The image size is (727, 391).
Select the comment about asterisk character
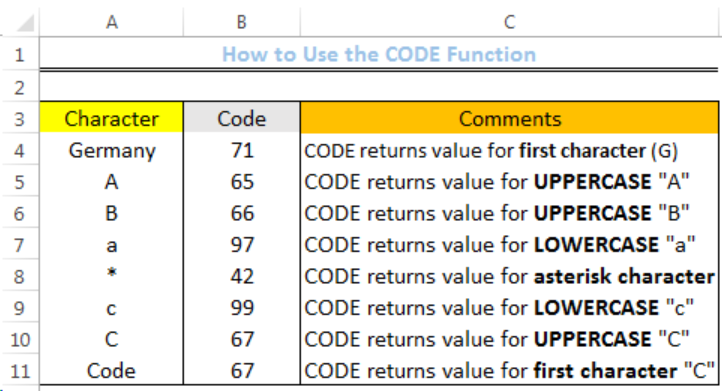pyautogui.click(x=510, y=276)
